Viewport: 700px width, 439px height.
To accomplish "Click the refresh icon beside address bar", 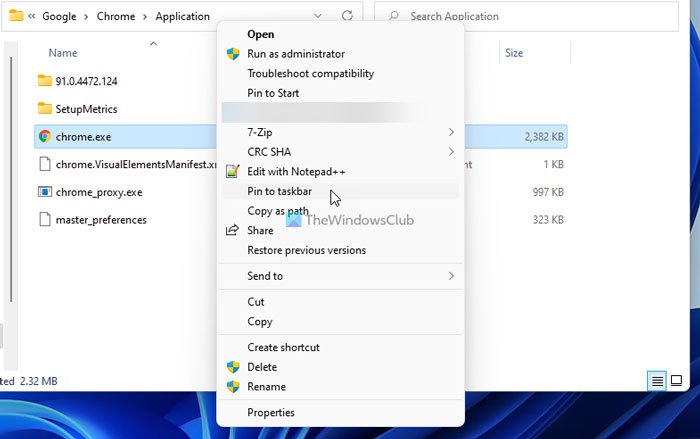I will pyautogui.click(x=346, y=16).
